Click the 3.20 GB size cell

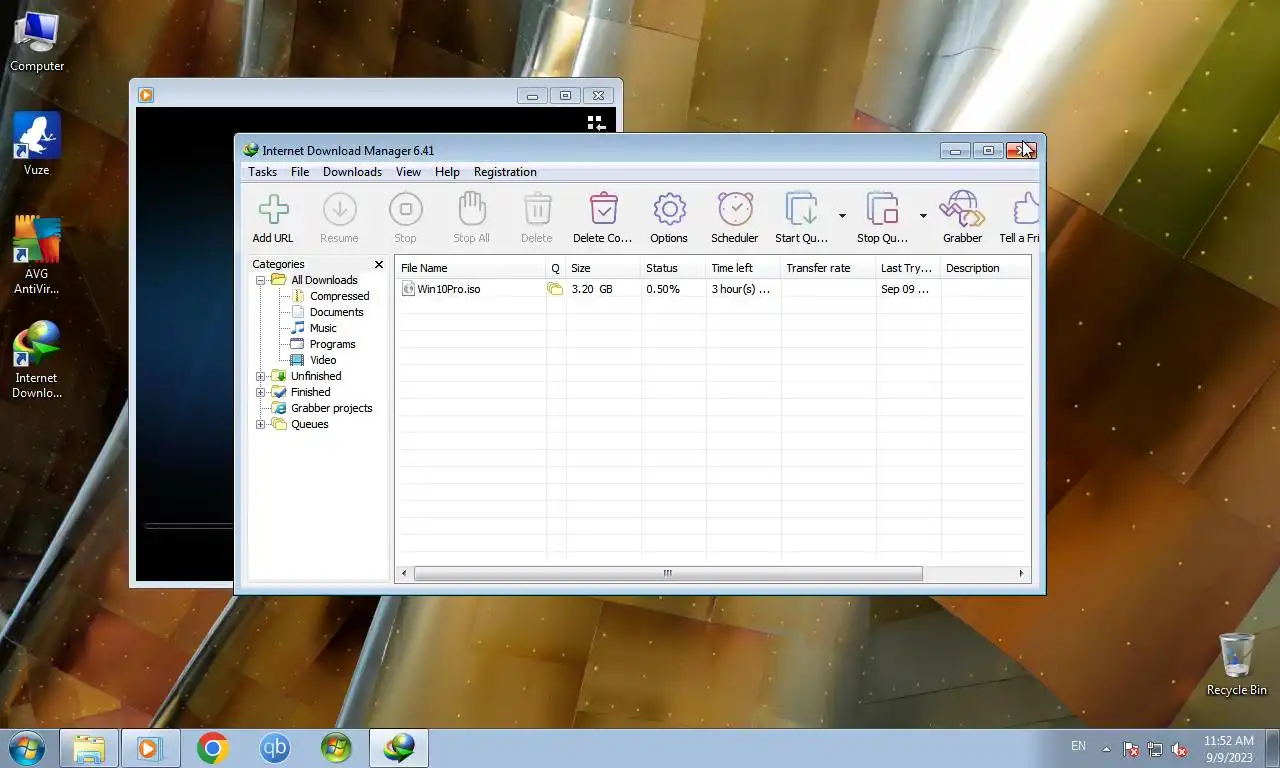coord(592,289)
